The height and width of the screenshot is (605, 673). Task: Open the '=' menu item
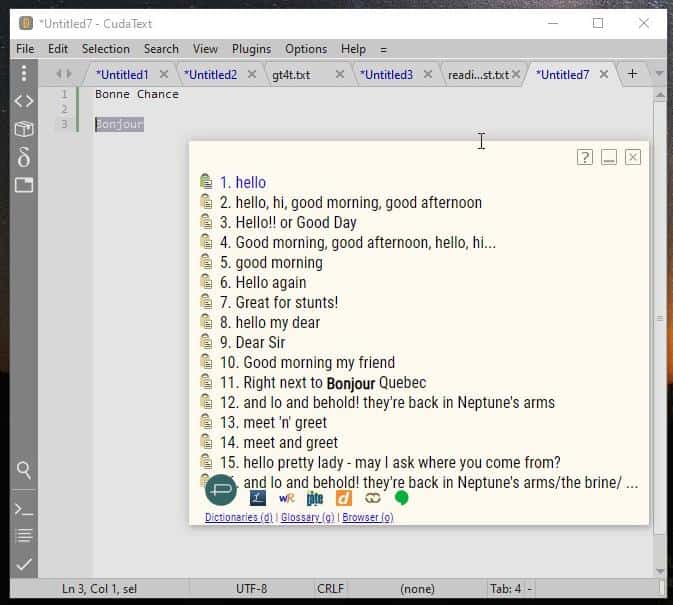pyautogui.click(x=383, y=50)
